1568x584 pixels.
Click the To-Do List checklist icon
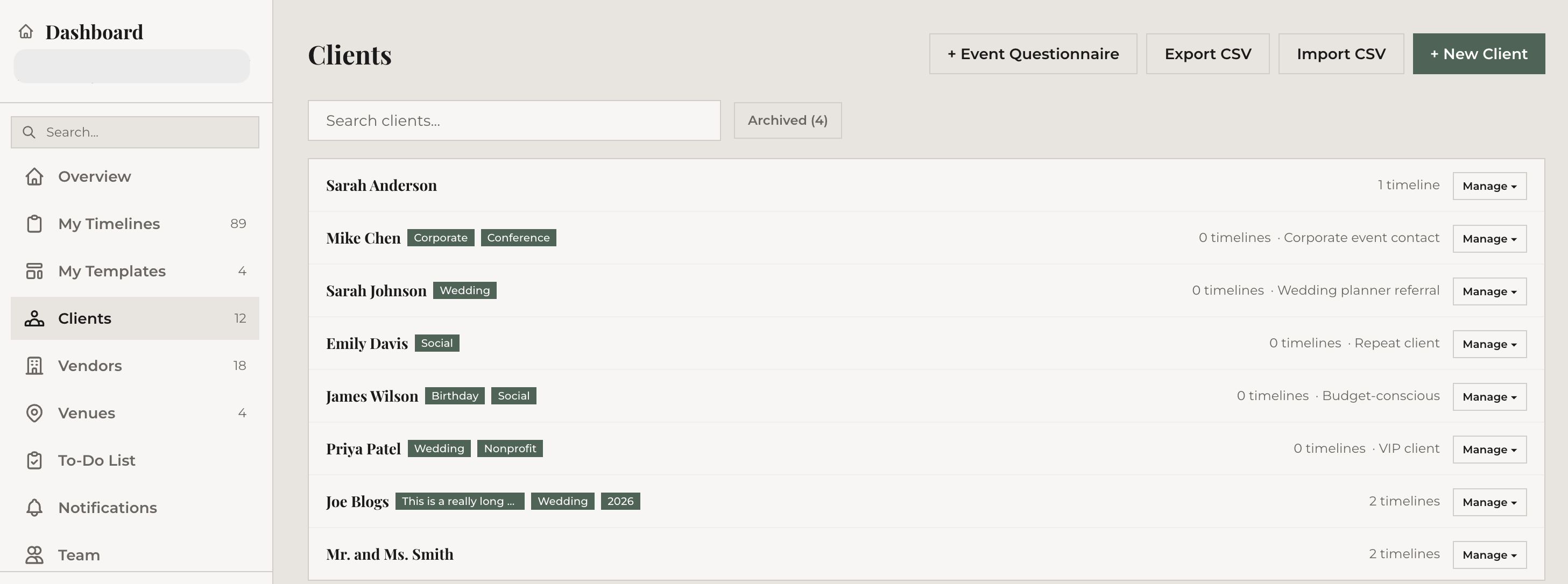click(34, 460)
